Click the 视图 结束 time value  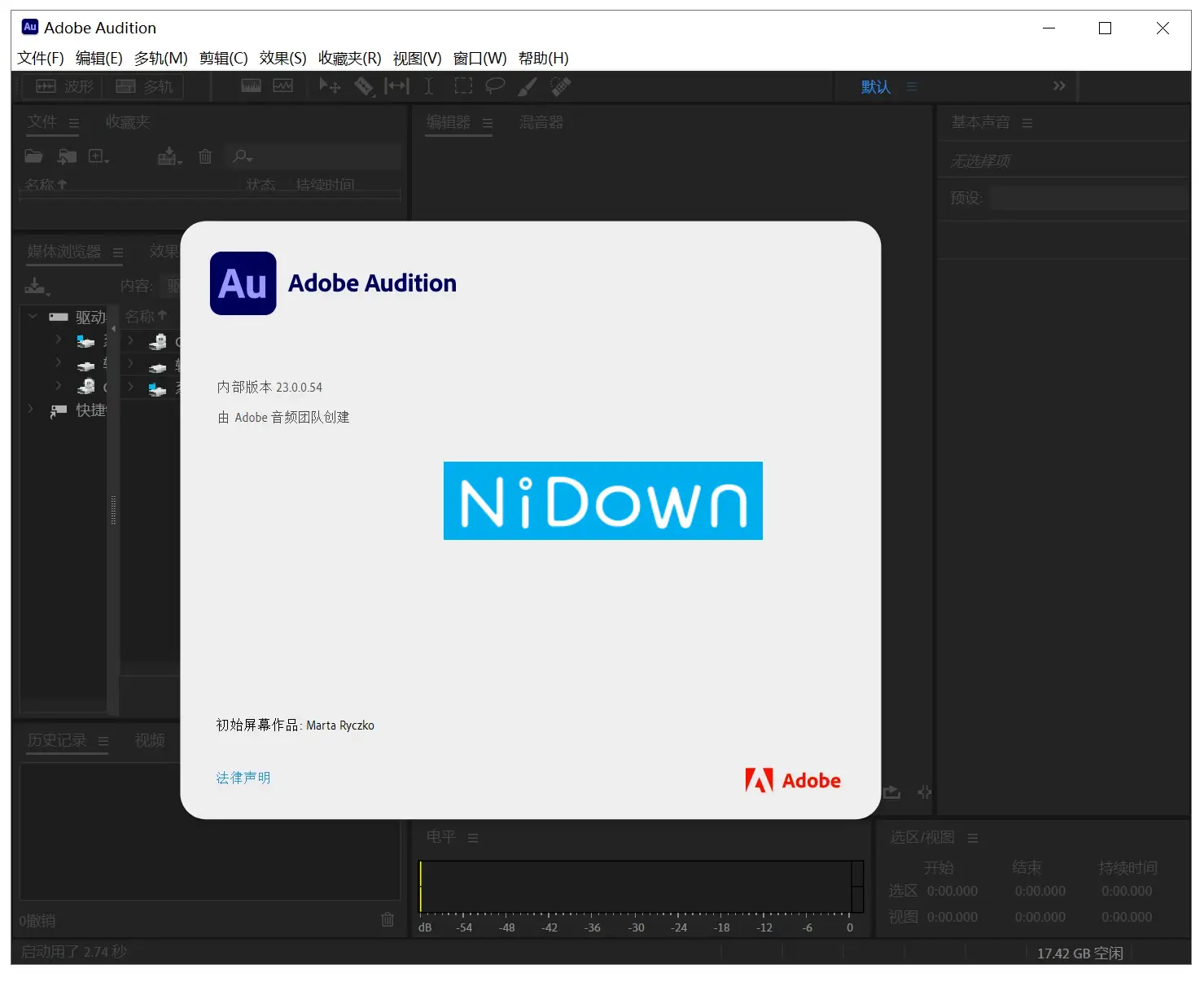coord(1040,917)
